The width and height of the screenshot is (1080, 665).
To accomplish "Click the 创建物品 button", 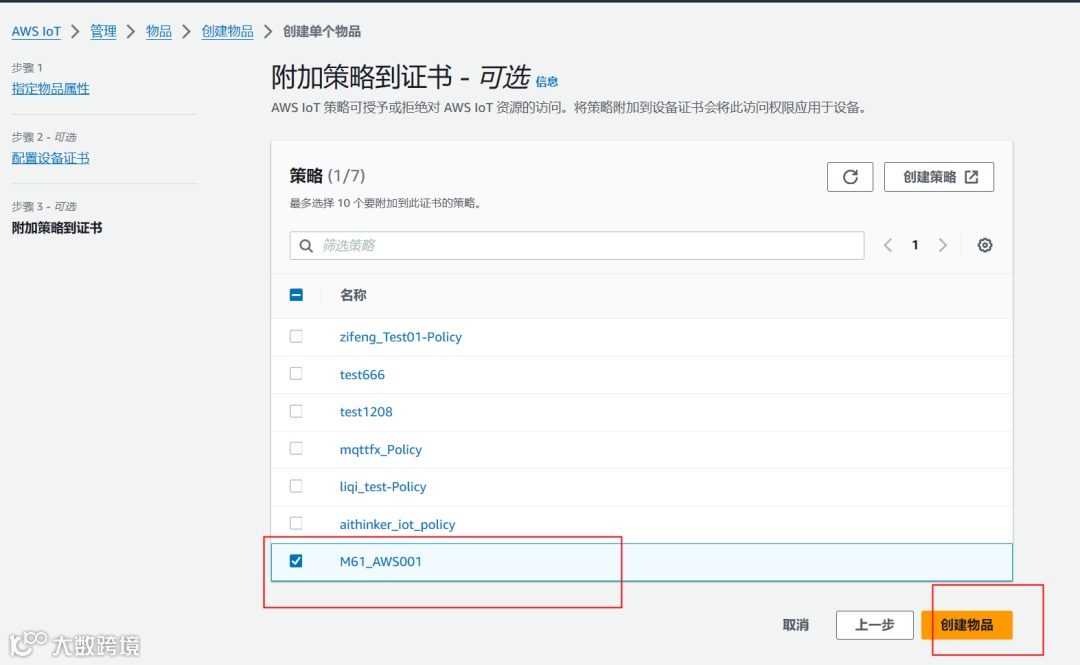I will pyautogui.click(x=967, y=625).
